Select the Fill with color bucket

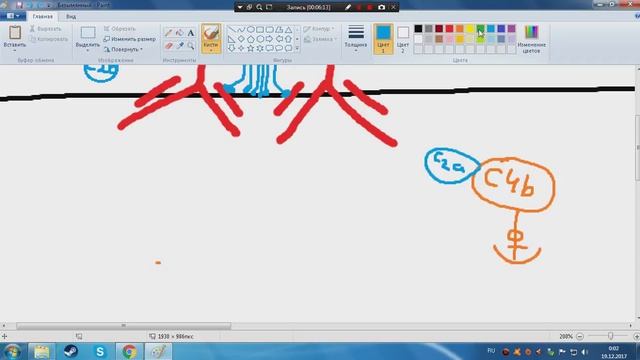pos(180,33)
